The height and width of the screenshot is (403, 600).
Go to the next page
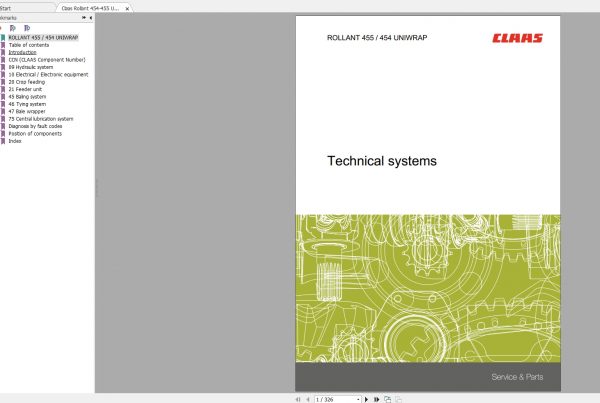click(366, 400)
